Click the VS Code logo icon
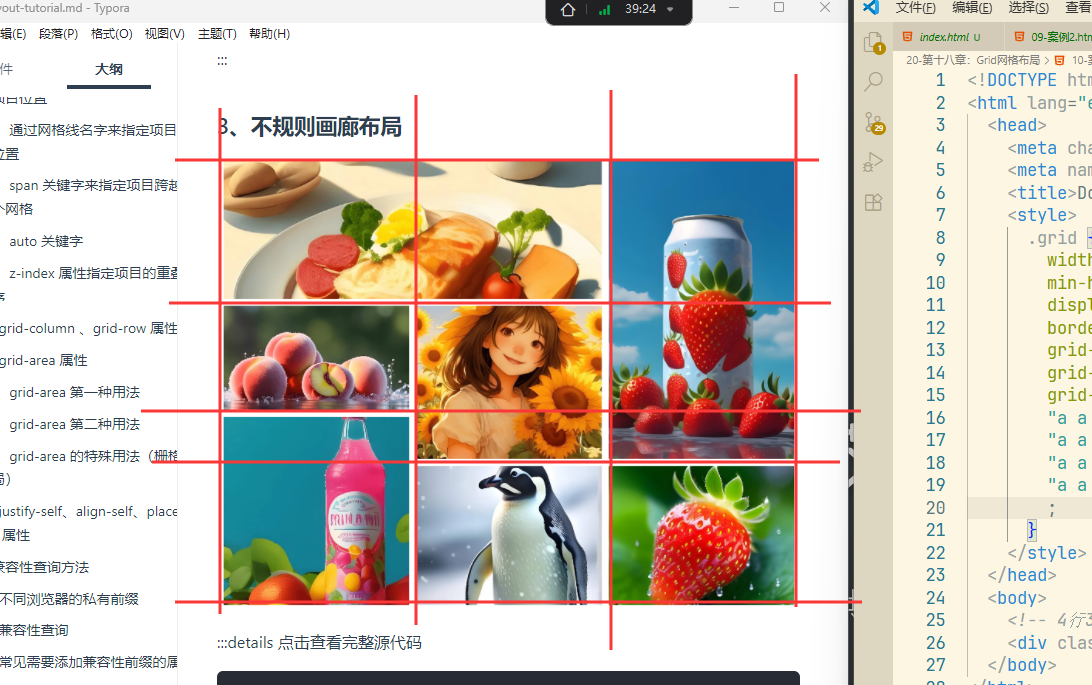 (x=870, y=8)
